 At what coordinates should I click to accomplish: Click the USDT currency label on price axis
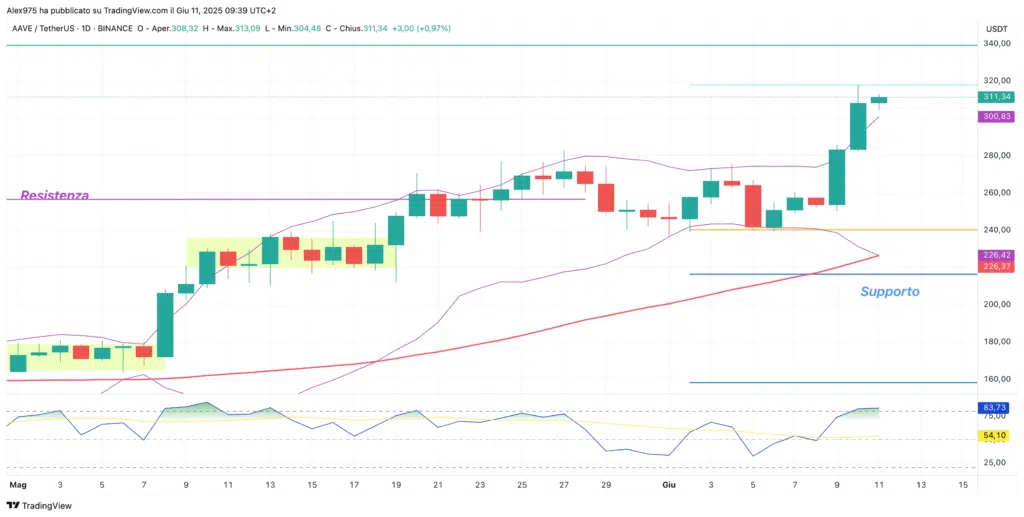pos(996,29)
